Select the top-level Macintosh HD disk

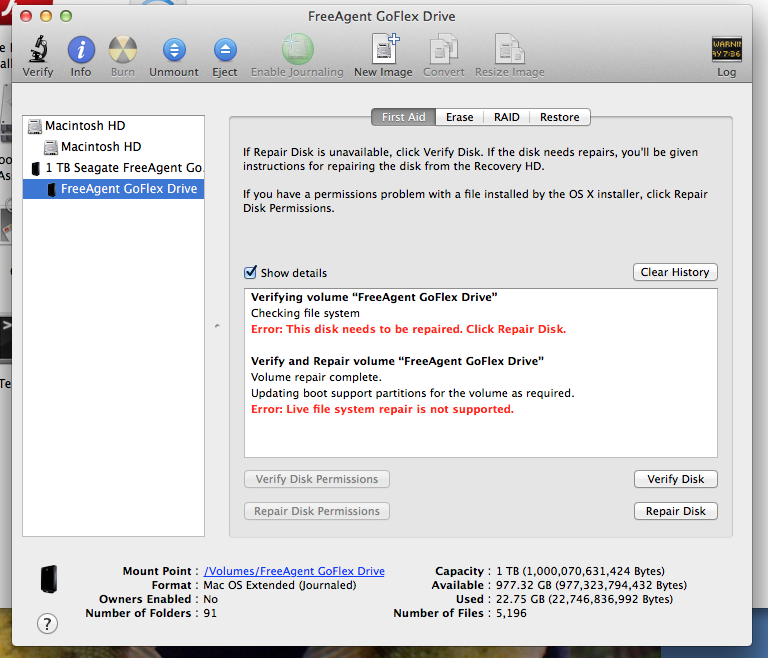click(113, 126)
